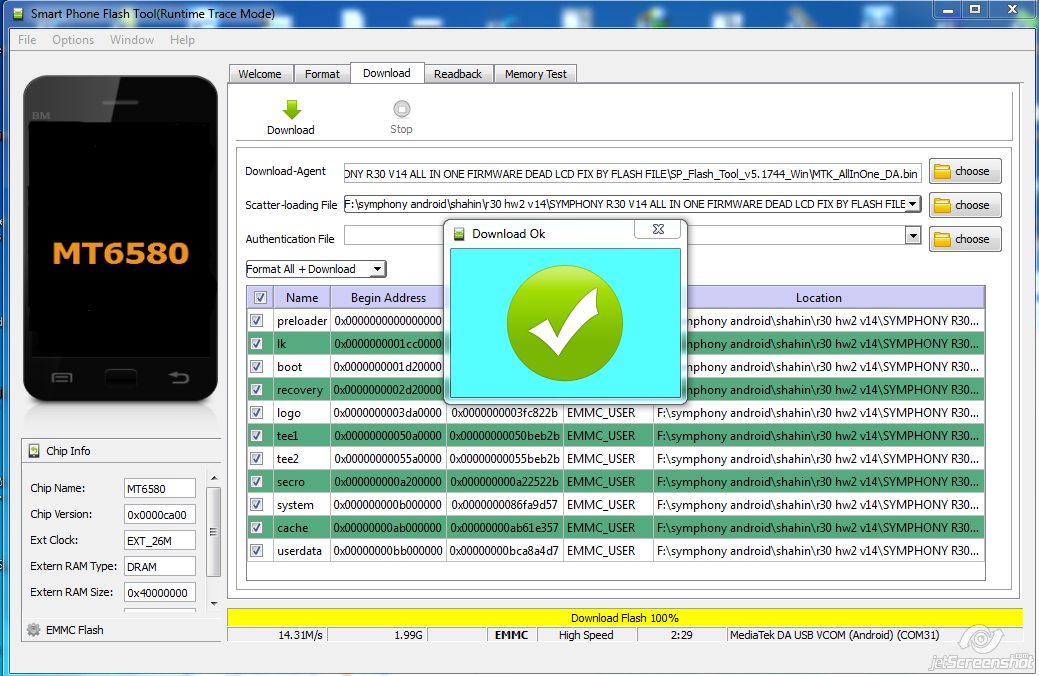Click choose button for Scatter-loading File

(x=965, y=205)
